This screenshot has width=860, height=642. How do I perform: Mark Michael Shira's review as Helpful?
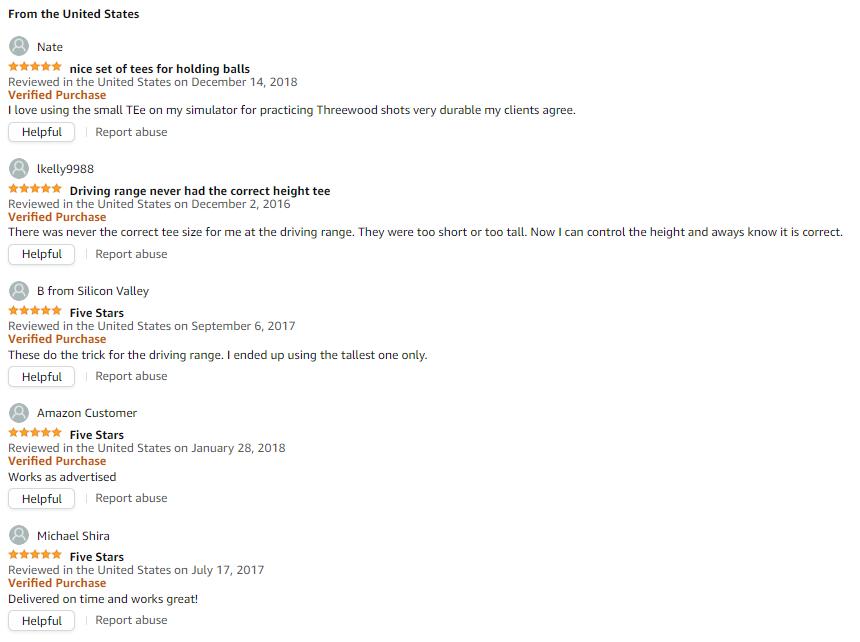point(42,621)
